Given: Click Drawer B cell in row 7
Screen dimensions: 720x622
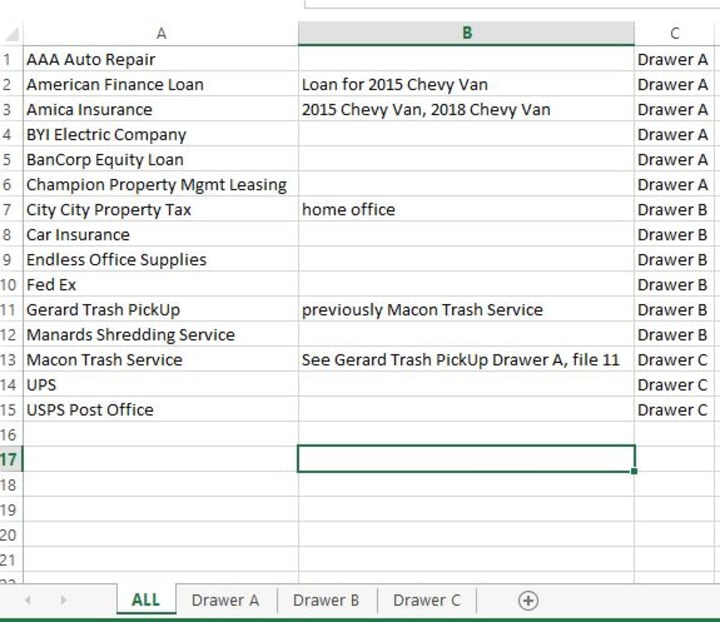Looking at the screenshot, I should [674, 209].
